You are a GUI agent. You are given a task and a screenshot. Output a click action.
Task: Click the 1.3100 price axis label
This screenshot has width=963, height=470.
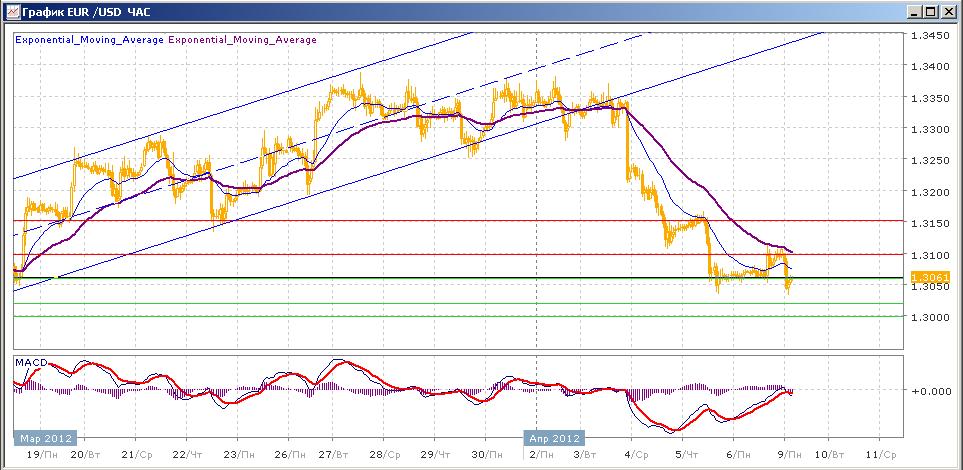pos(930,255)
